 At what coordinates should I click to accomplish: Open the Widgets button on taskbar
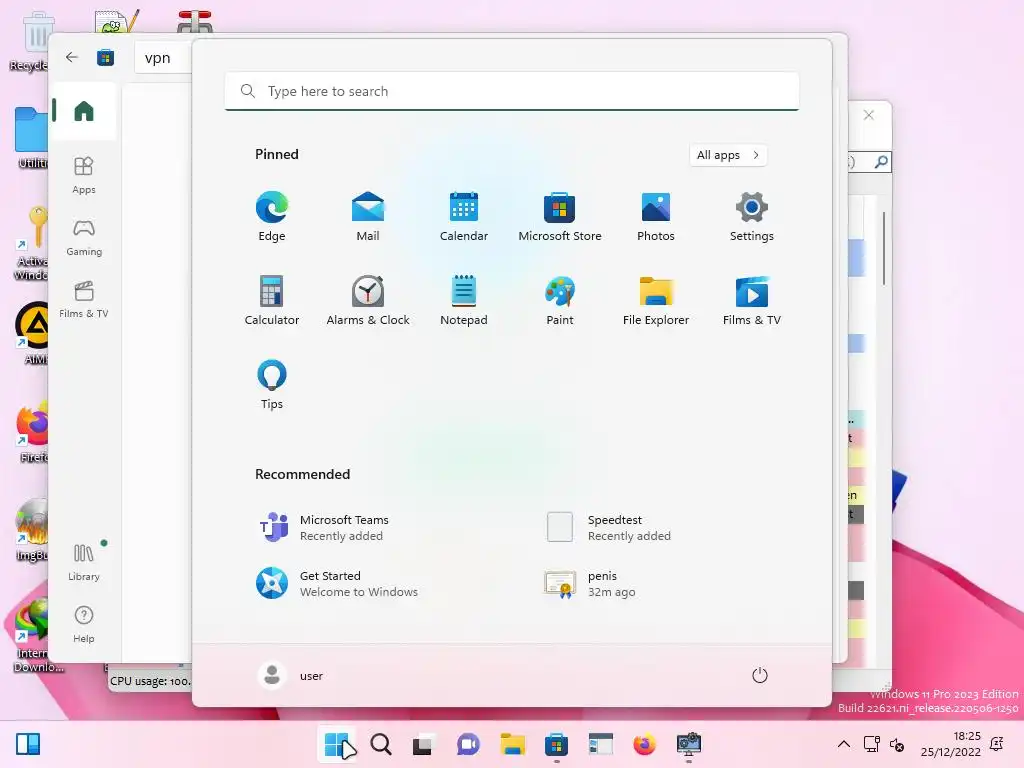point(28,744)
